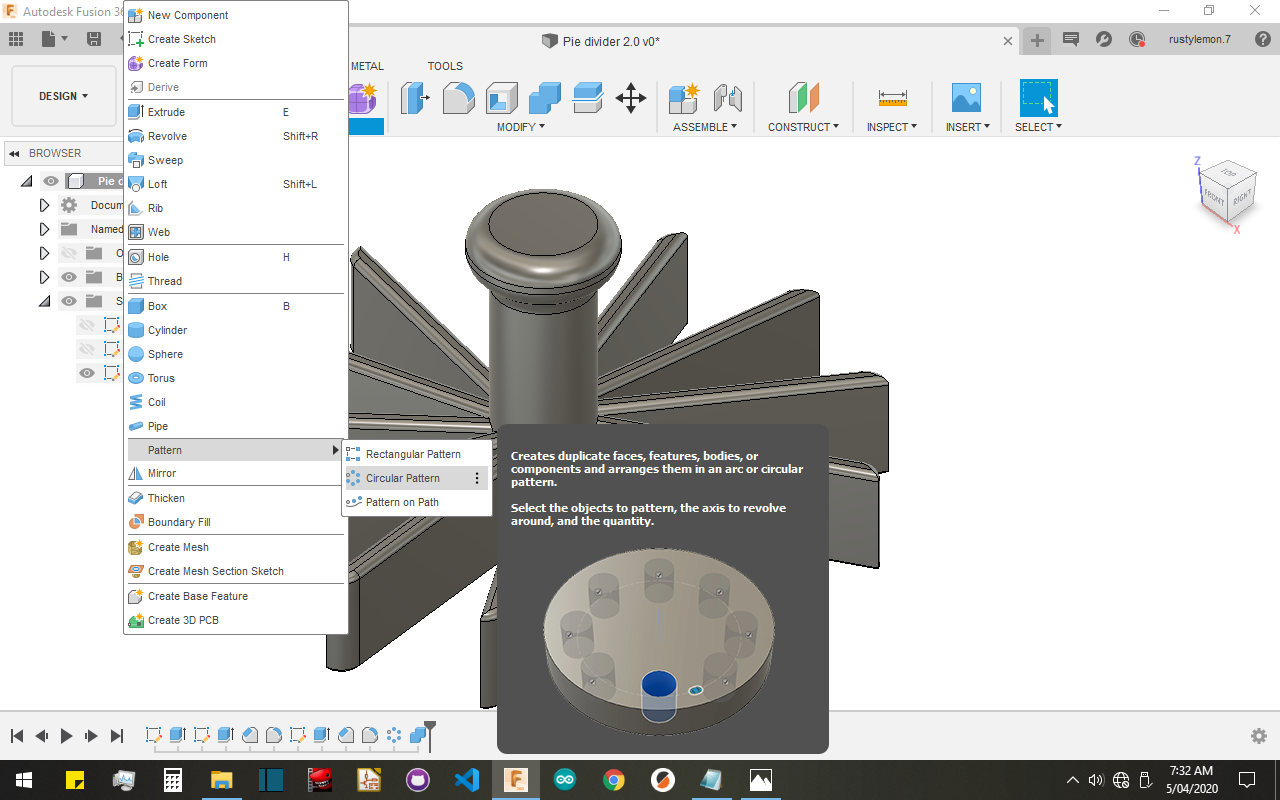
Task: Click the circular pattern feature in timeline
Action: 394,735
